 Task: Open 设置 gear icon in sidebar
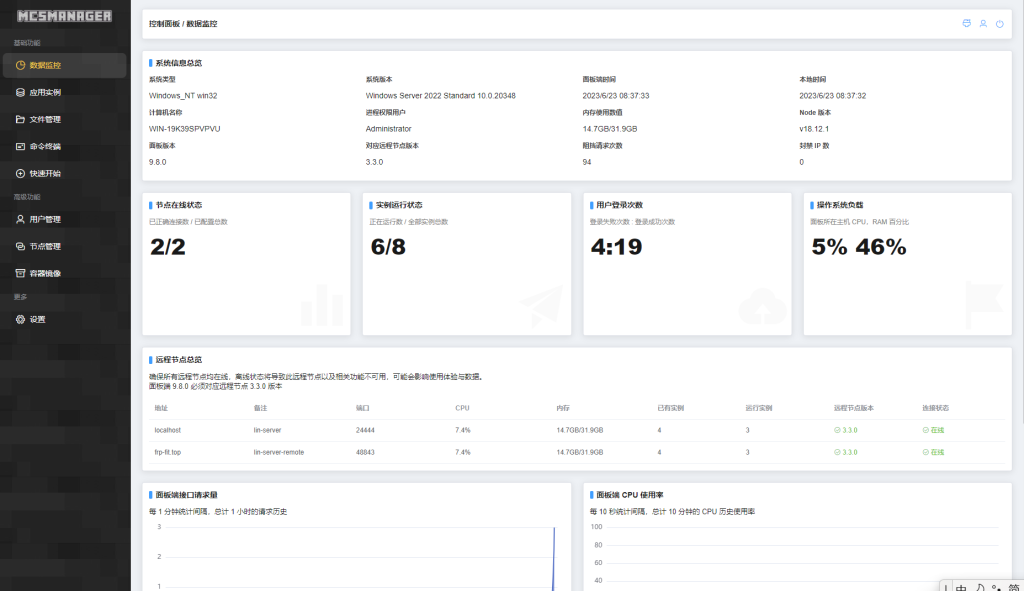(x=20, y=320)
